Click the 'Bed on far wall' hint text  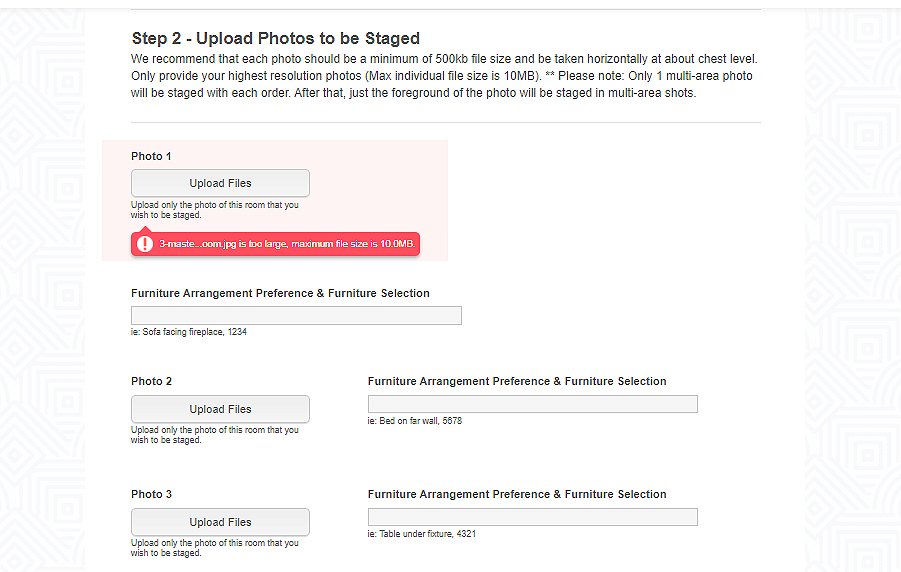pos(414,421)
